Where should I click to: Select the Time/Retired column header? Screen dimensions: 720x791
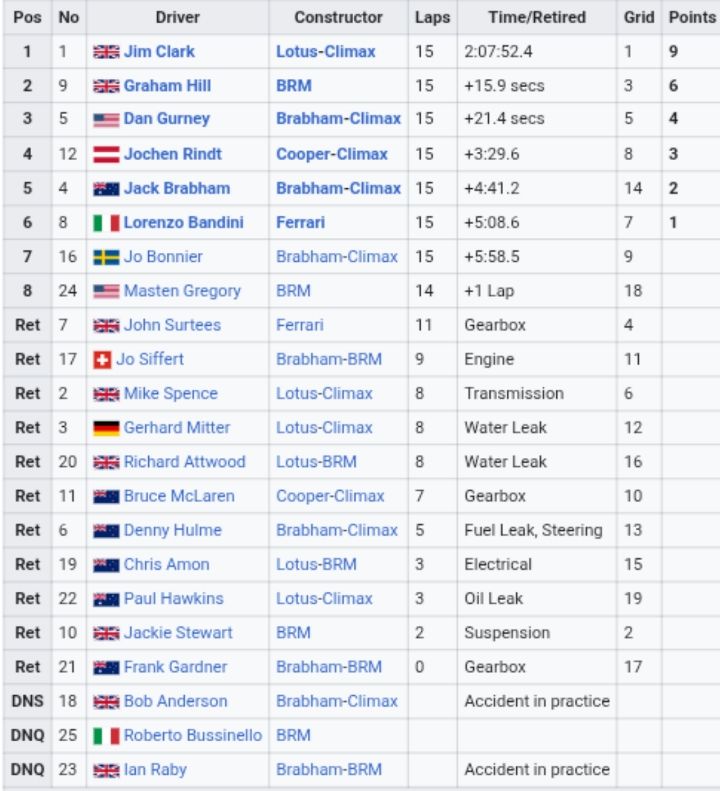click(537, 18)
